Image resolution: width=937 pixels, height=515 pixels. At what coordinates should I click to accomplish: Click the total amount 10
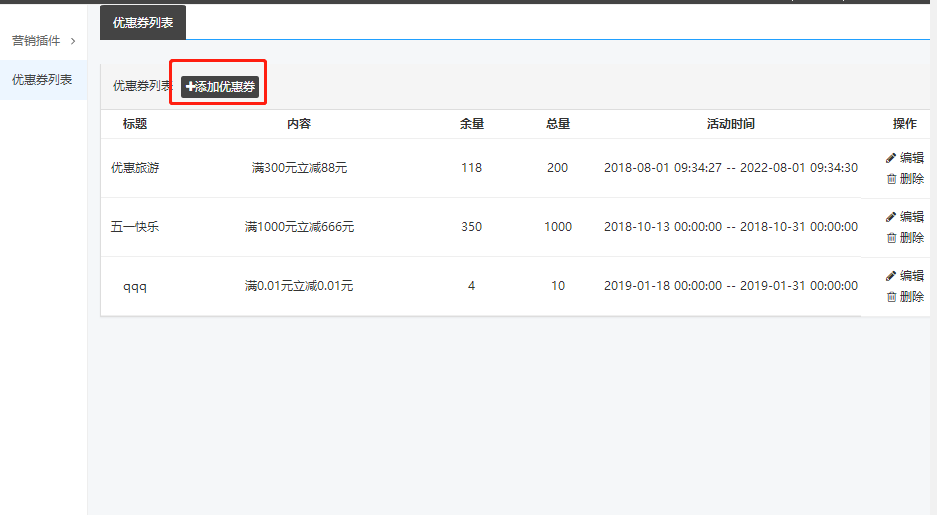click(558, 286)
